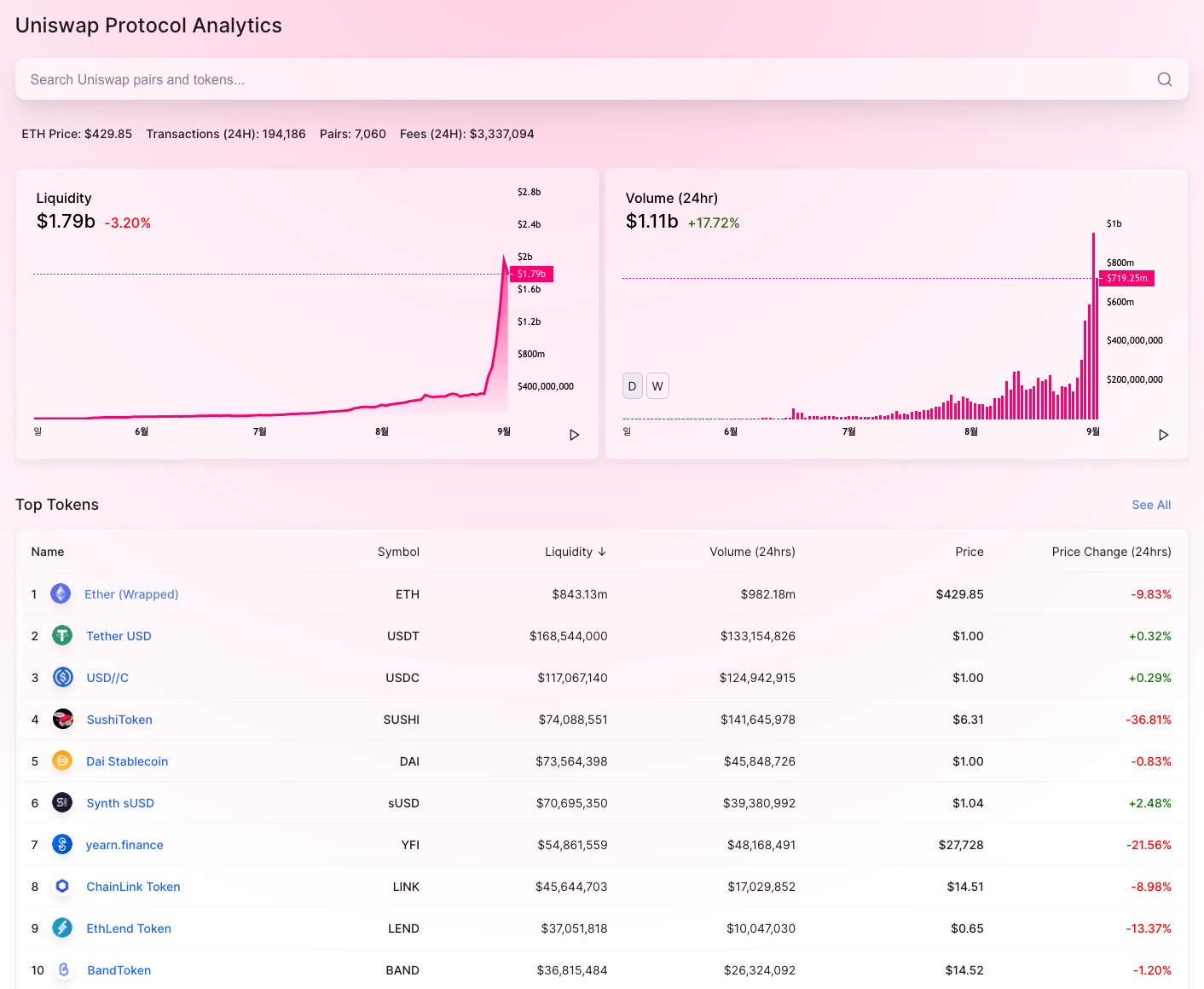Click the $1.11b volume total
1204x989 pixels.
tap(652, 222)
